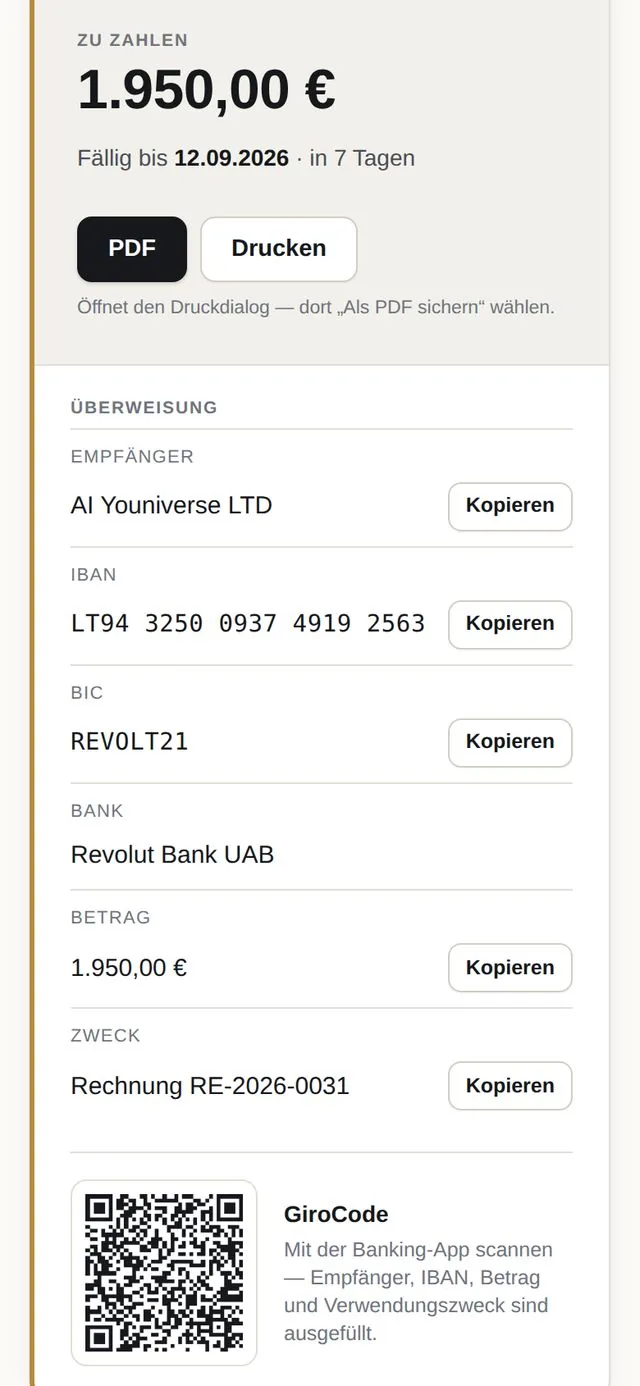Click the large 1.950,00 € total heading
Viewport: 640px width, 1386px height.
pos(206,89)
